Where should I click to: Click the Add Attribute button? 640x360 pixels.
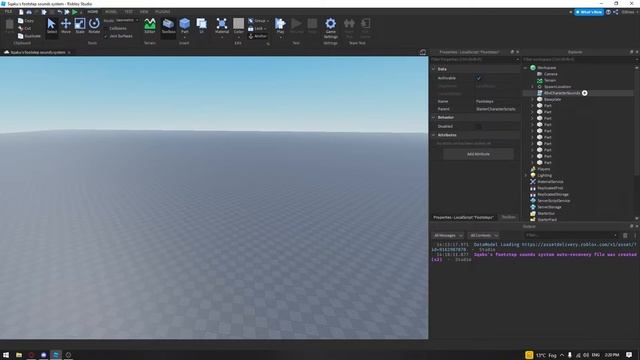coord(478,154)
